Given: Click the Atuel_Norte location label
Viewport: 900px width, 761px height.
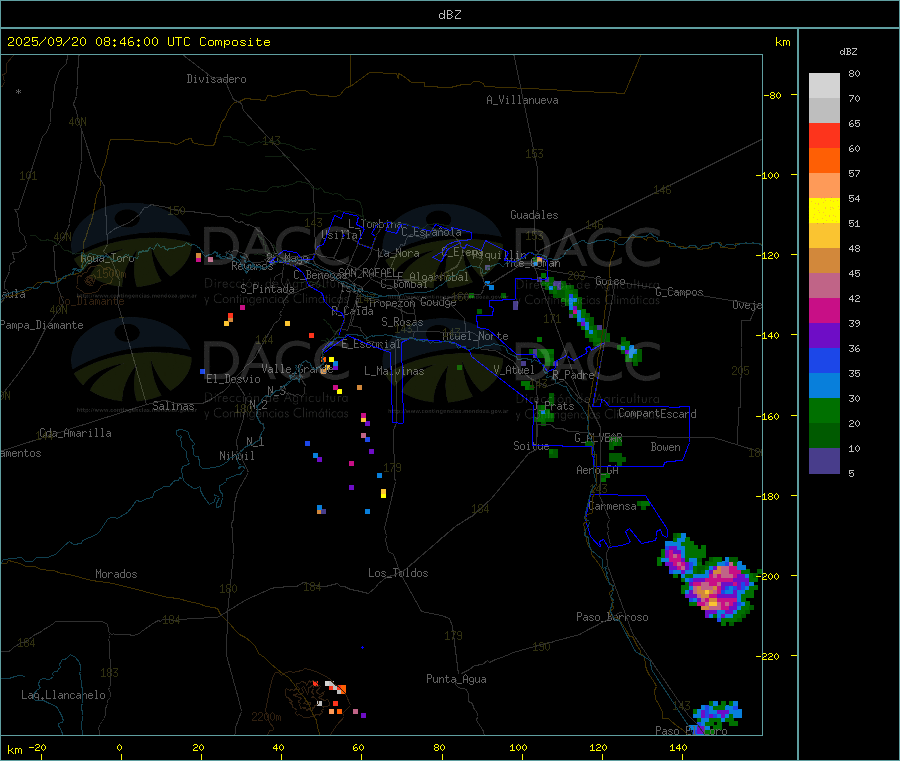Looking at the screenshot, I should [475, 336].
